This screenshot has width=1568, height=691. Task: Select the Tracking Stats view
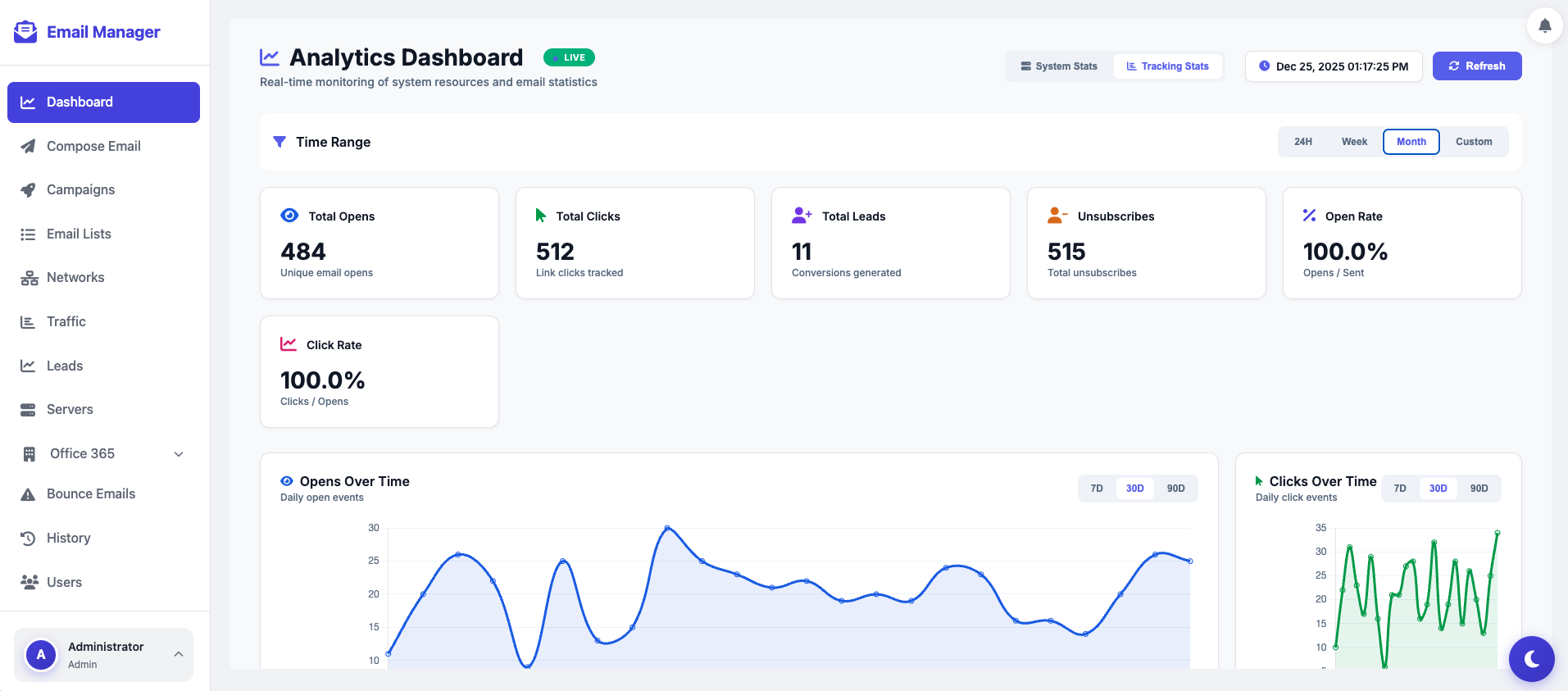point(1167,66)
